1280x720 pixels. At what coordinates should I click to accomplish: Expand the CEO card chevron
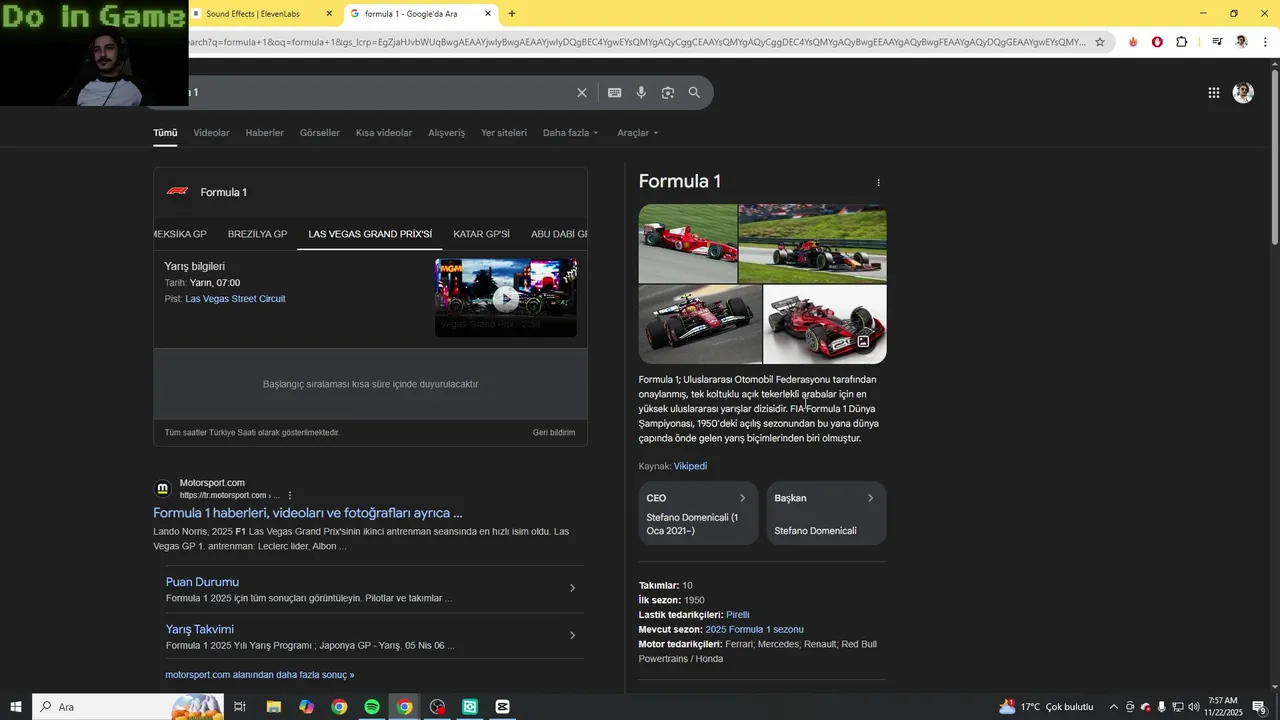click(x=742, y=498)
